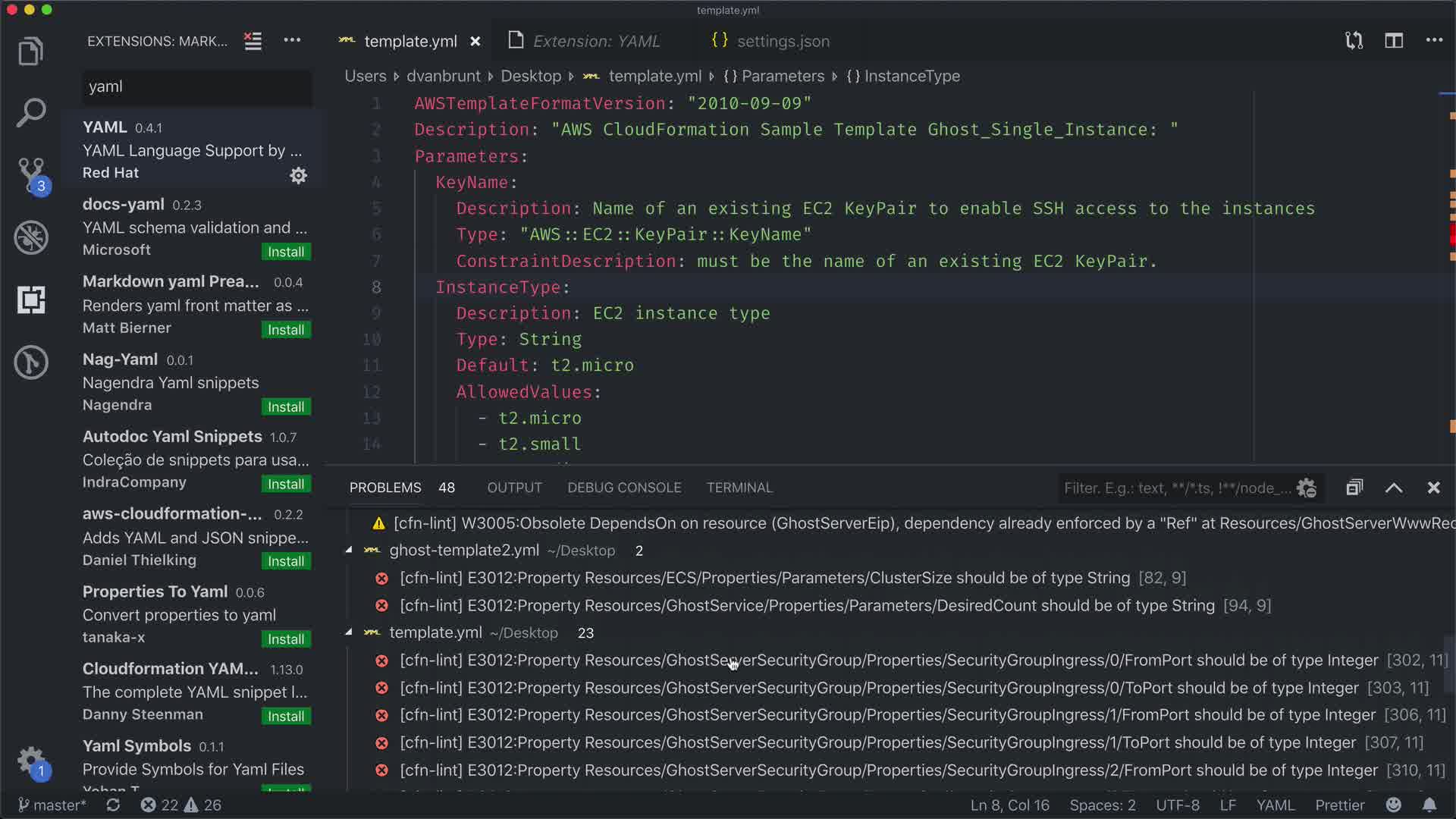Image resolution: width=1456 pixels, height=819 pixels.
Task: Install the docs-yaml extension by Microsoft
Action: click(285, 252)
